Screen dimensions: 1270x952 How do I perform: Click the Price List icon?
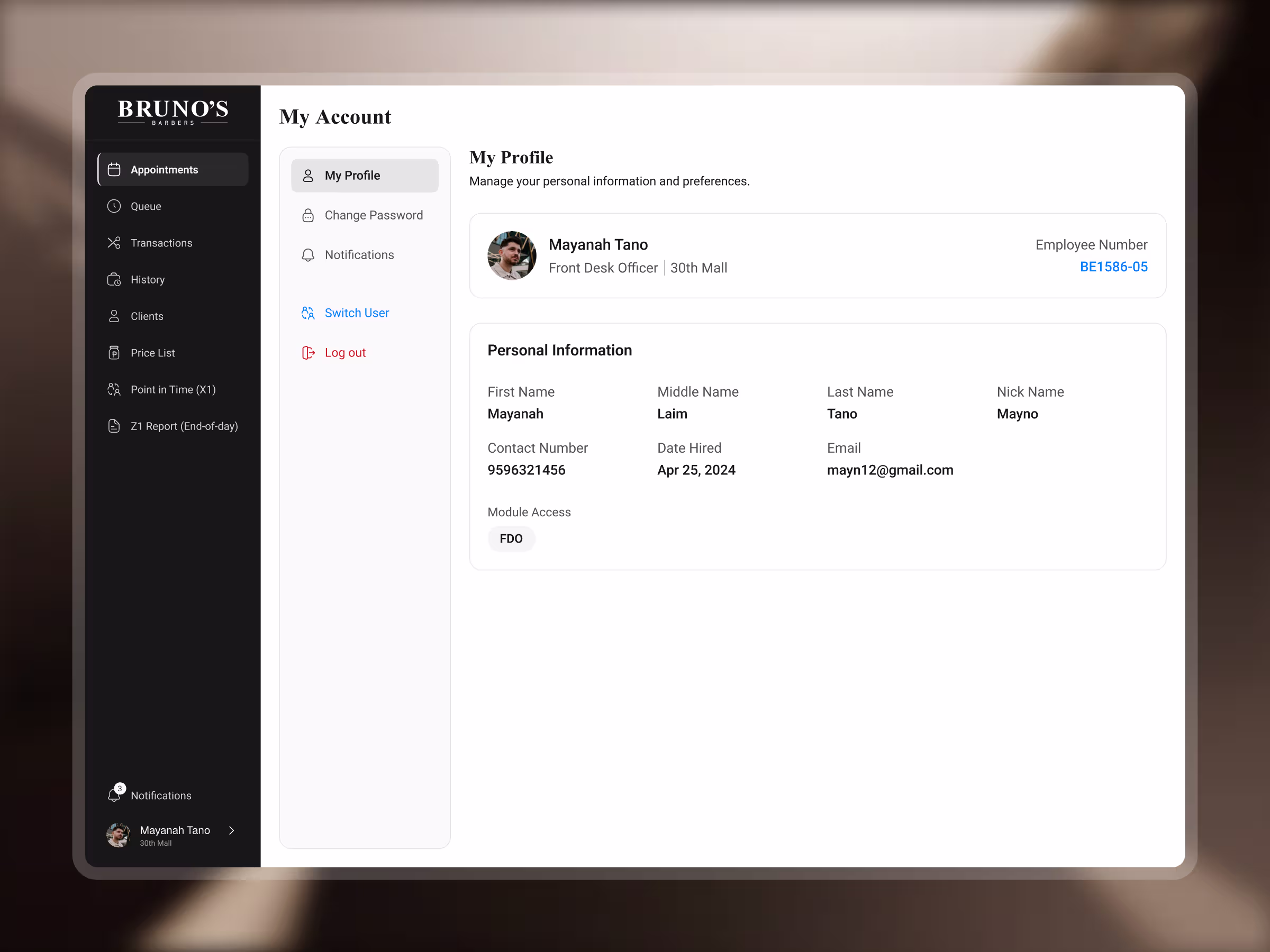pyautogui.click(x=114, y=353)
